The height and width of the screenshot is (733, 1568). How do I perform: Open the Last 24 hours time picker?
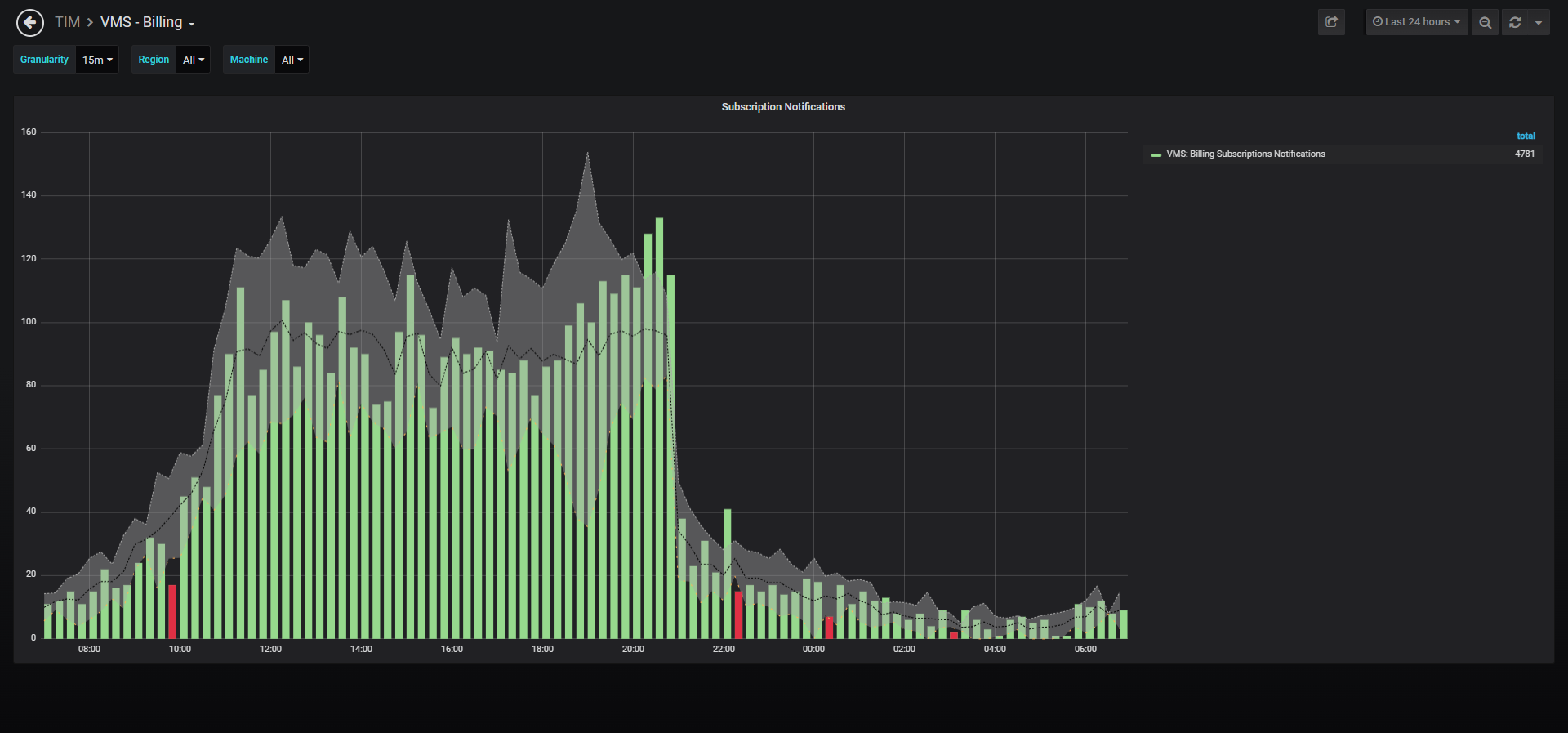click(1417, 22)
